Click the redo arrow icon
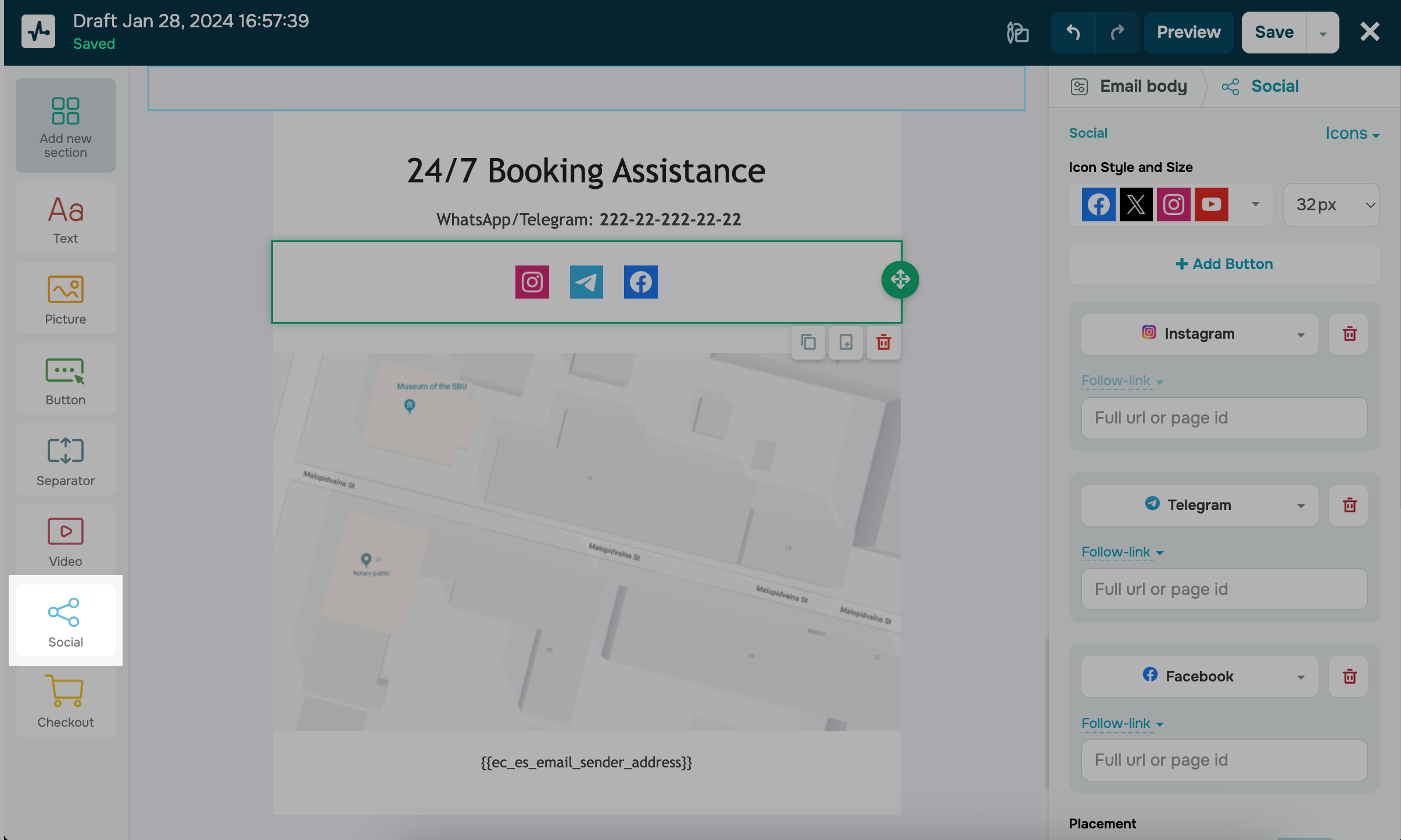Image resolution: width=1401 pixels, height=840 pixels. pyautogui.click(x=1117, y=33)
